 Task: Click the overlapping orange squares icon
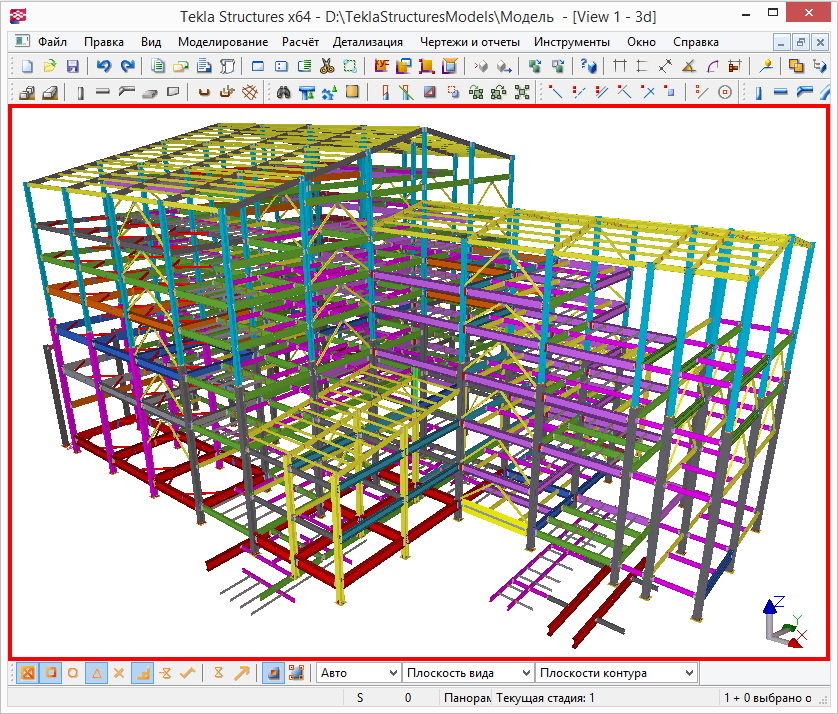tap(796, 66)
